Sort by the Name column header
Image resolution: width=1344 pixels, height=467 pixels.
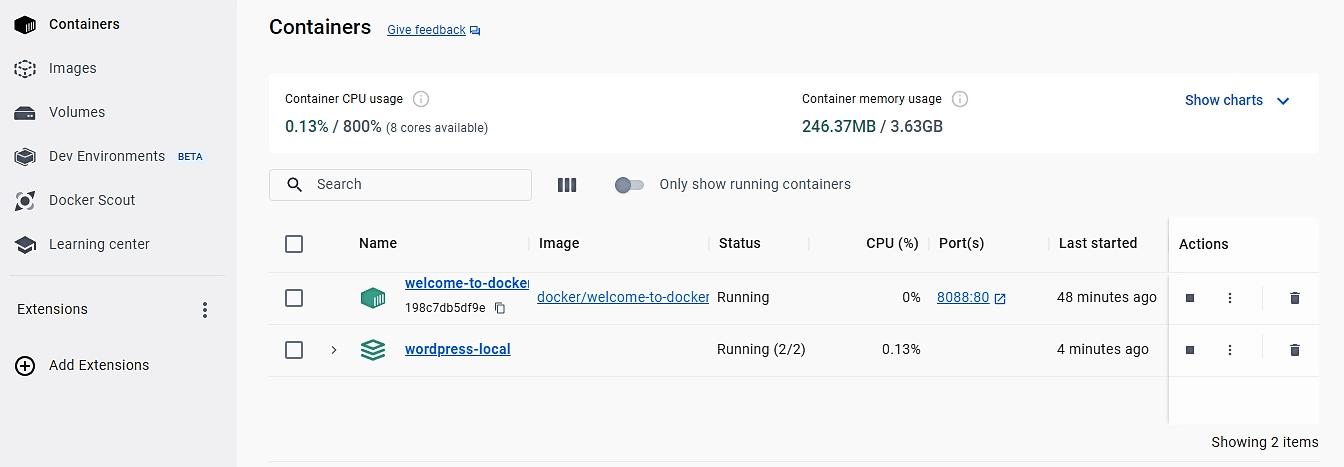click(378, 243)
